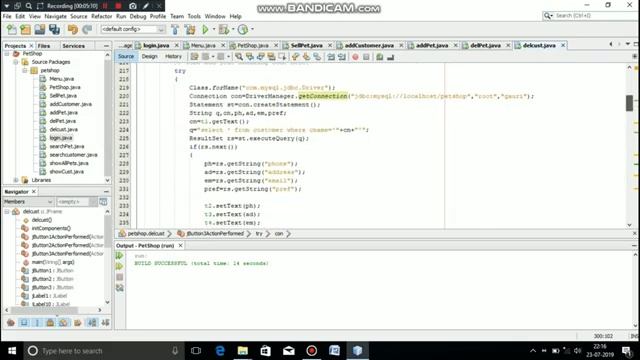Click jButton3ActionPerformed in the breadcrumb bar

[x=215, y=233]
